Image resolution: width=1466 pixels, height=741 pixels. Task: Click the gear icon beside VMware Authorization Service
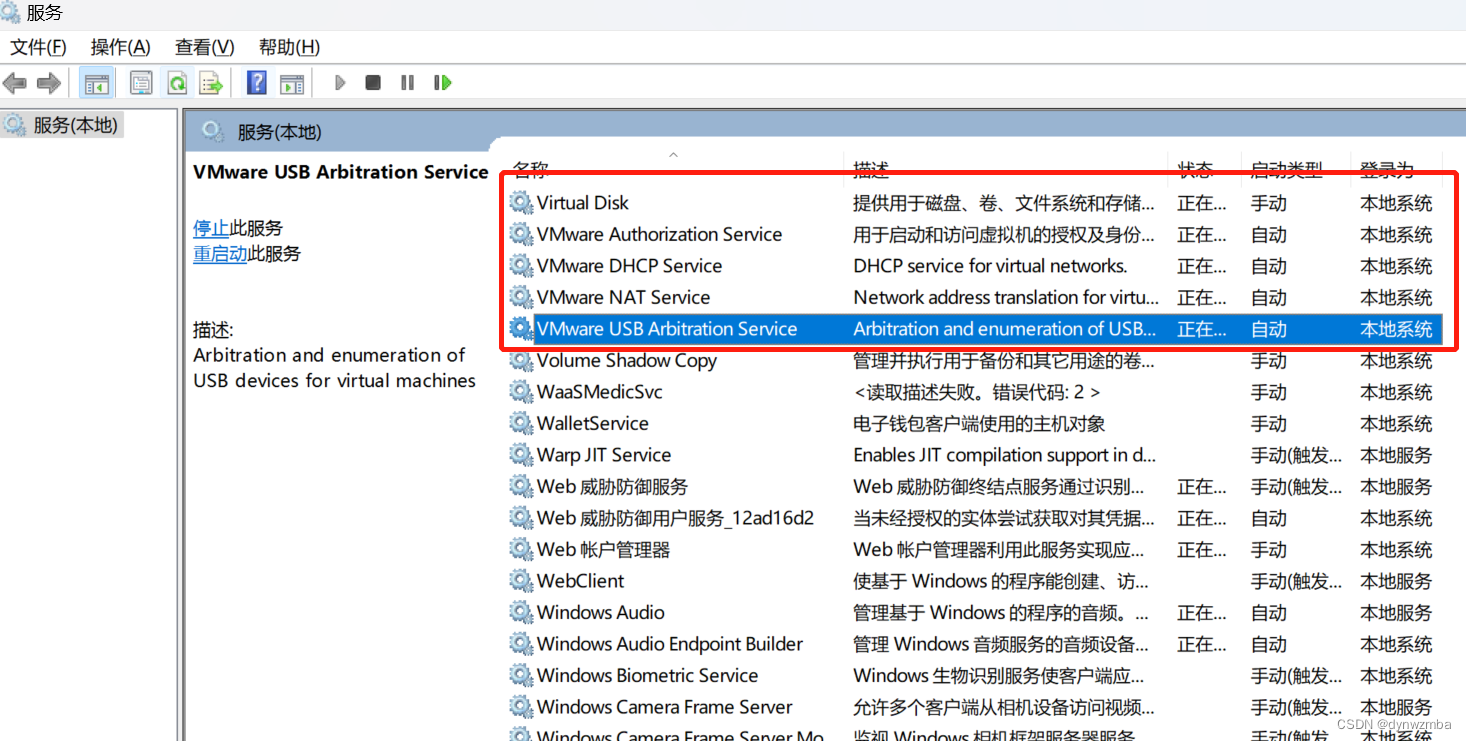click(x=521, y=234)
